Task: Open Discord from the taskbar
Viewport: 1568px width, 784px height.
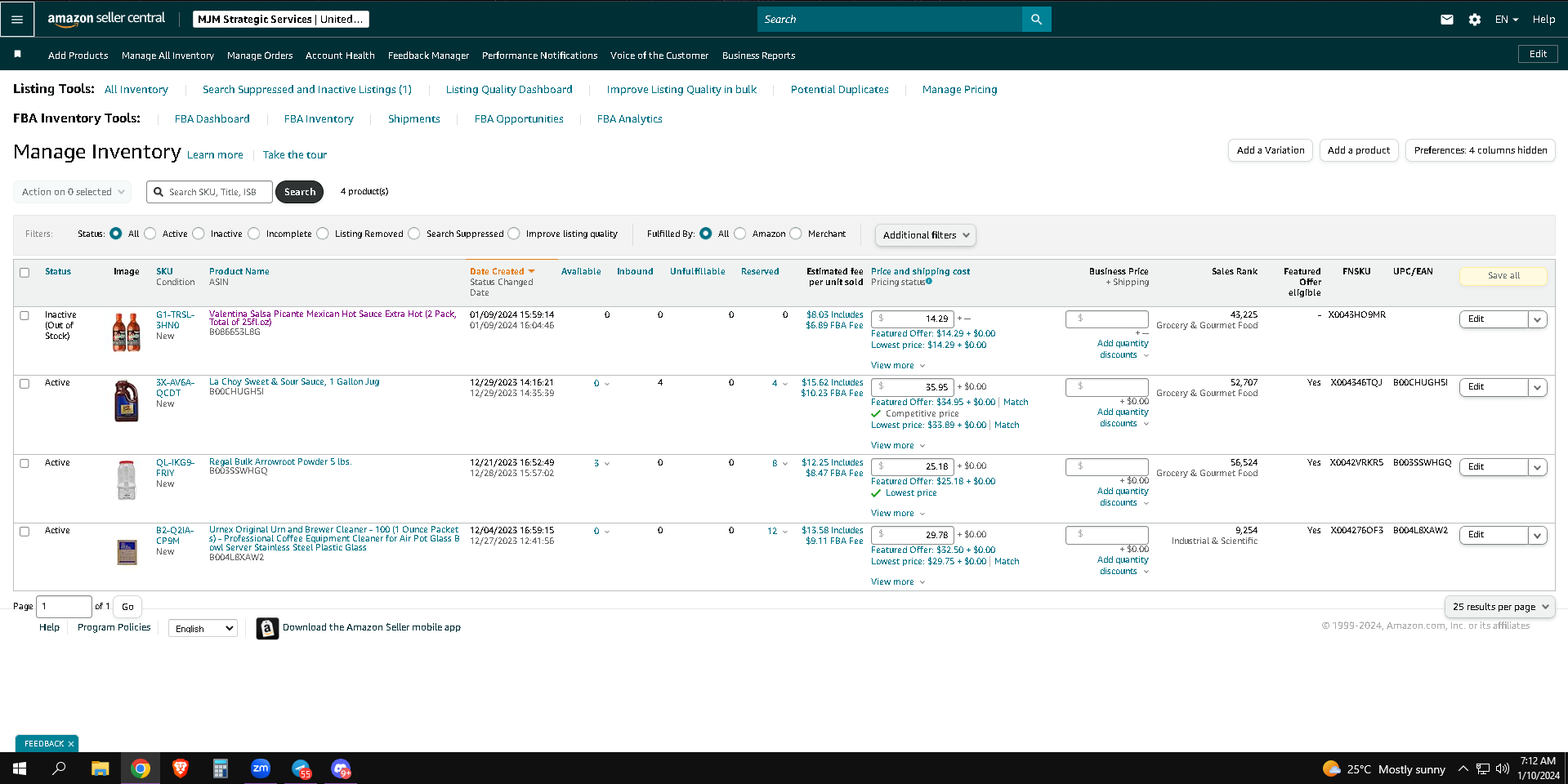Action: [x=341, y=768]
